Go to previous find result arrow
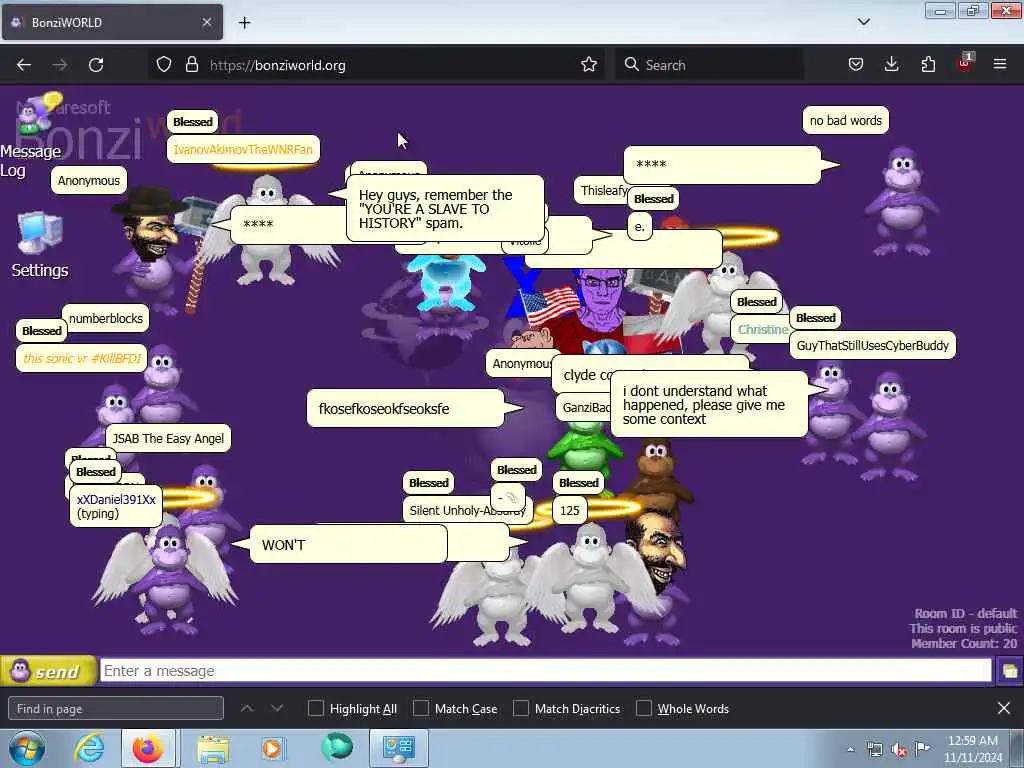 (247, 708)
